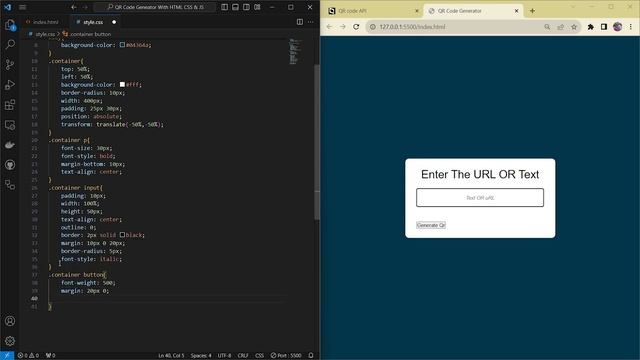The height and width of the screenshot is (360, 640).
Task: Open the Run and Debug view
Action: tap(10, 84)
